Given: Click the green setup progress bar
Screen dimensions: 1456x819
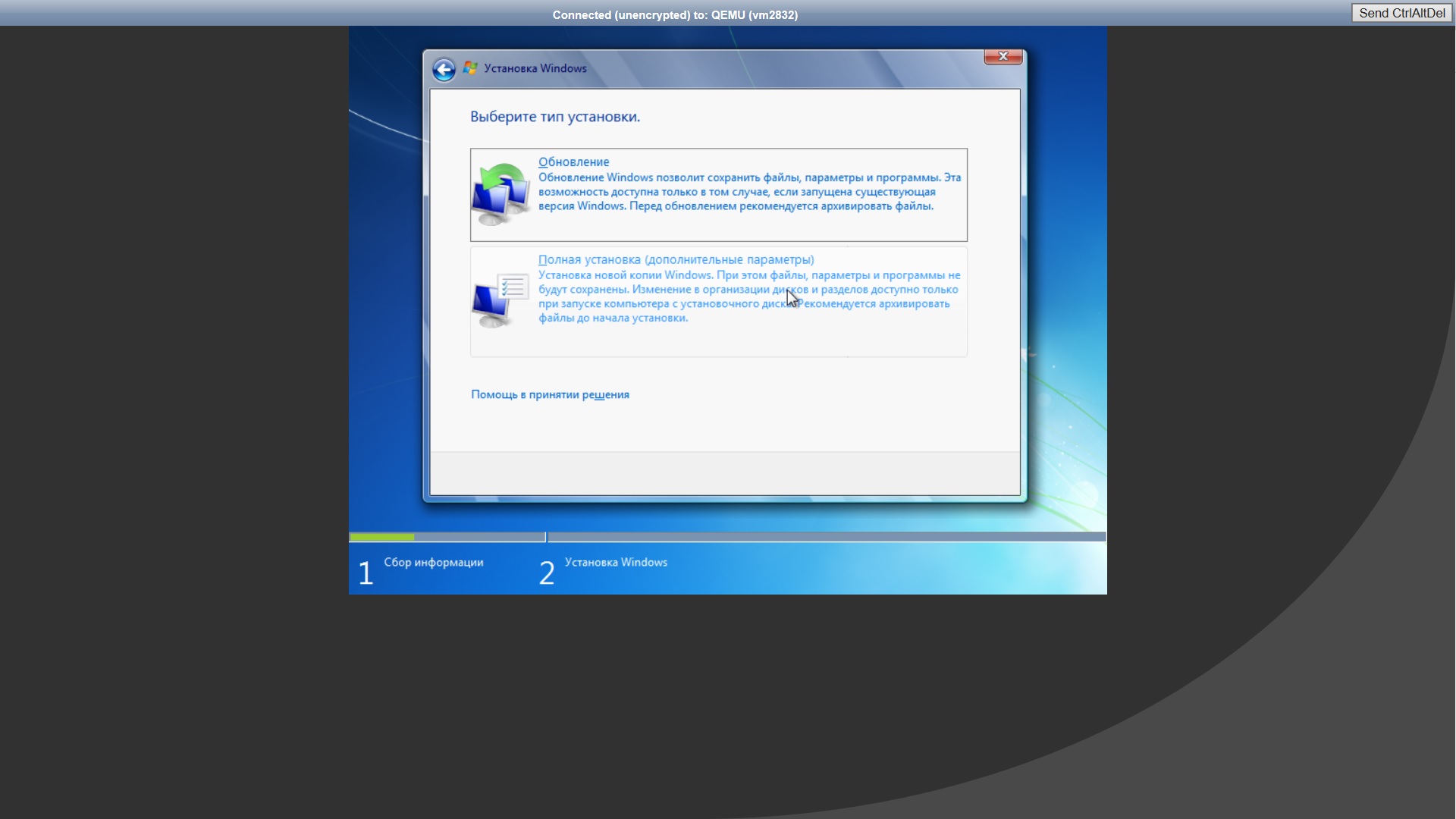Looking at the screenshot, I should click(x=382, y=537).
